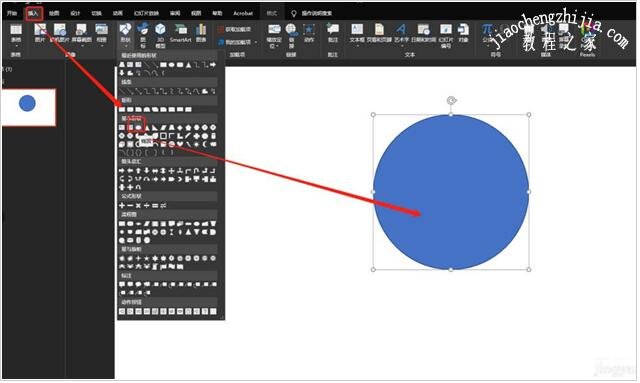Click the 箭头总汇 section header
Screen dimensions: 640x383
[x=168, y=162]
